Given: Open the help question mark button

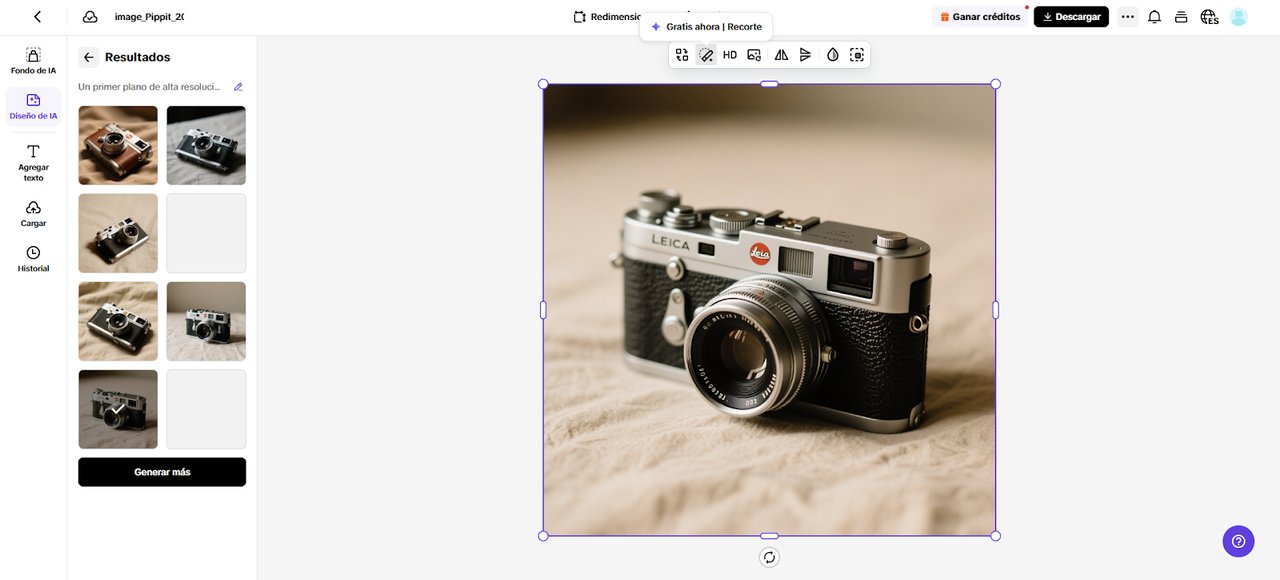Looking at the screenshot, I should tap(1238, 541).
